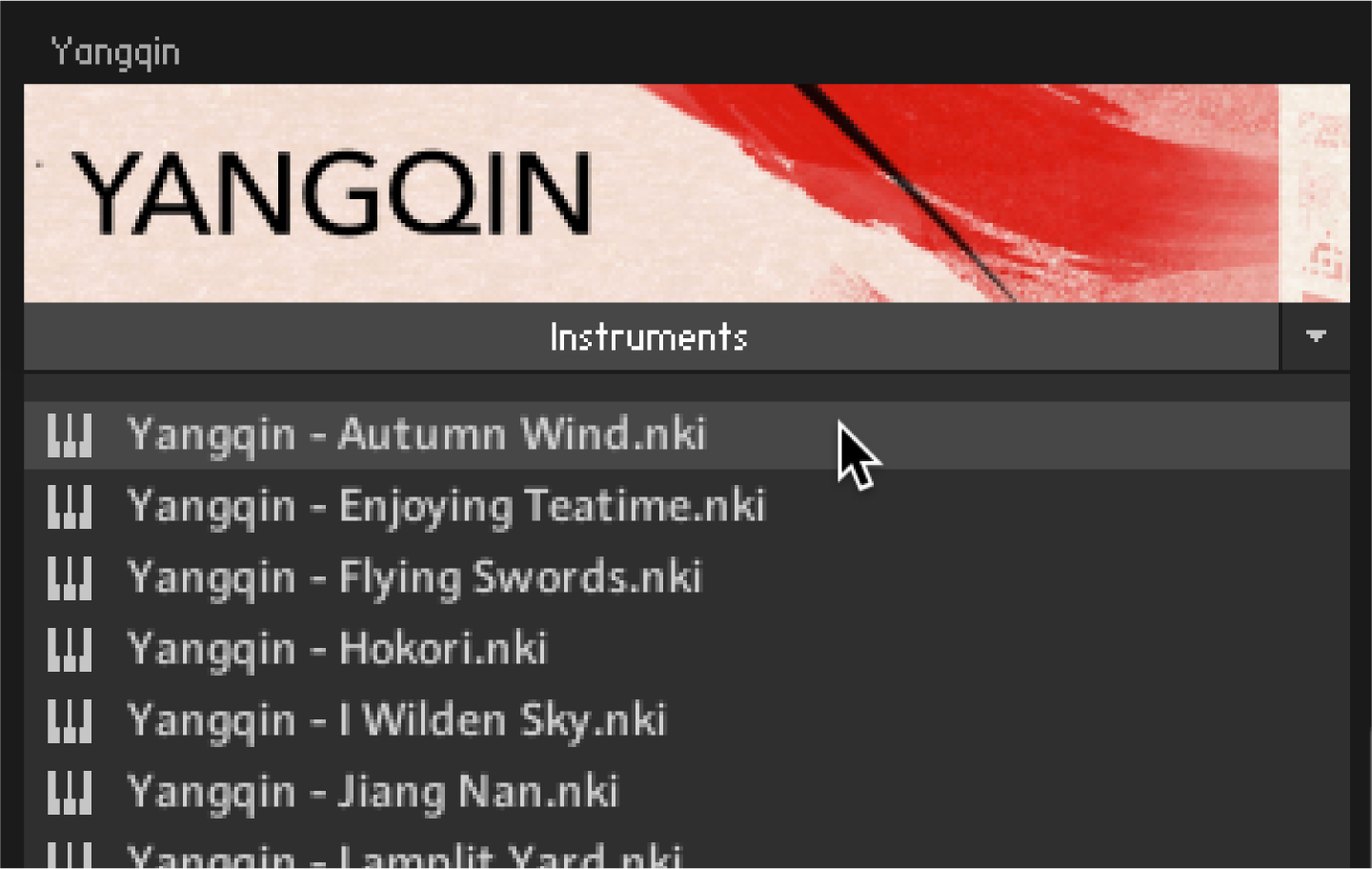Click the Yangqin library title text

115,52
